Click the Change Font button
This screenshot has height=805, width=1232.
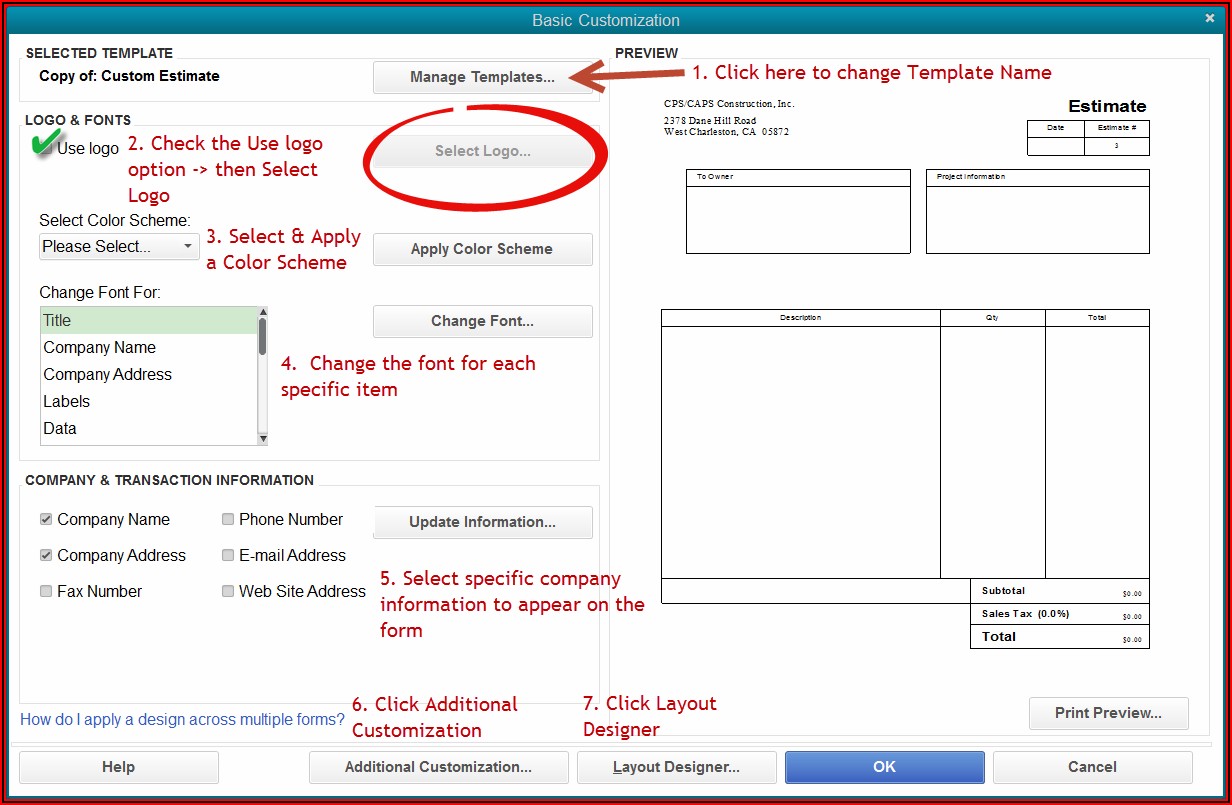[x=482, y=321]
